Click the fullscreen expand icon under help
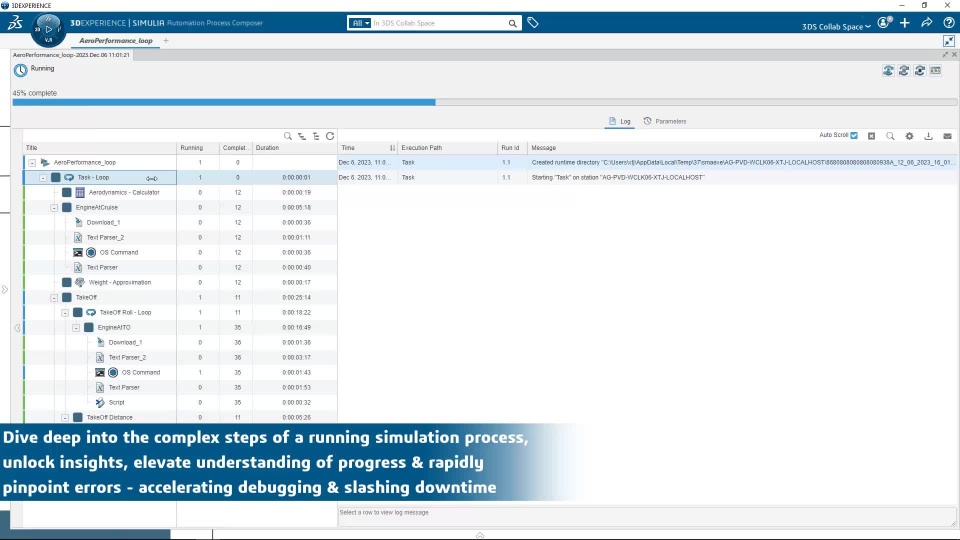The height and width of the screenshot is (540, 960). (949, 41)
